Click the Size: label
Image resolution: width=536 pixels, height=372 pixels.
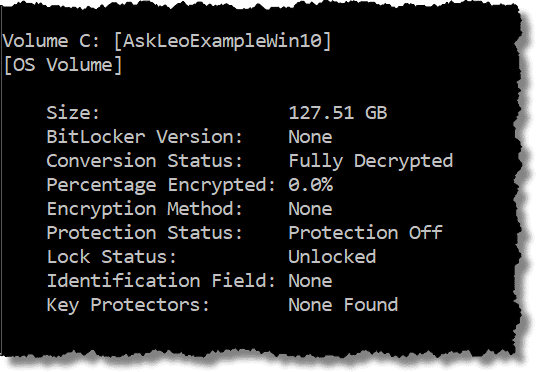click(73, 112)
